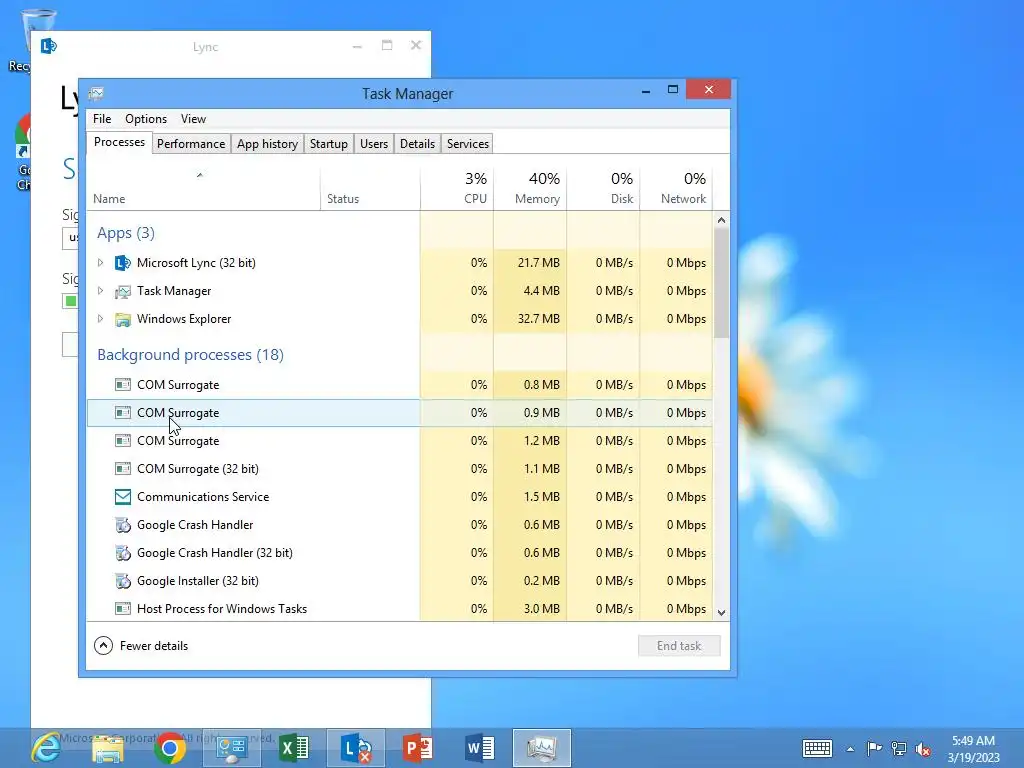Click the Google Crash Handler icon
The image size is (1024, 768).
click(x=122, y=525)
